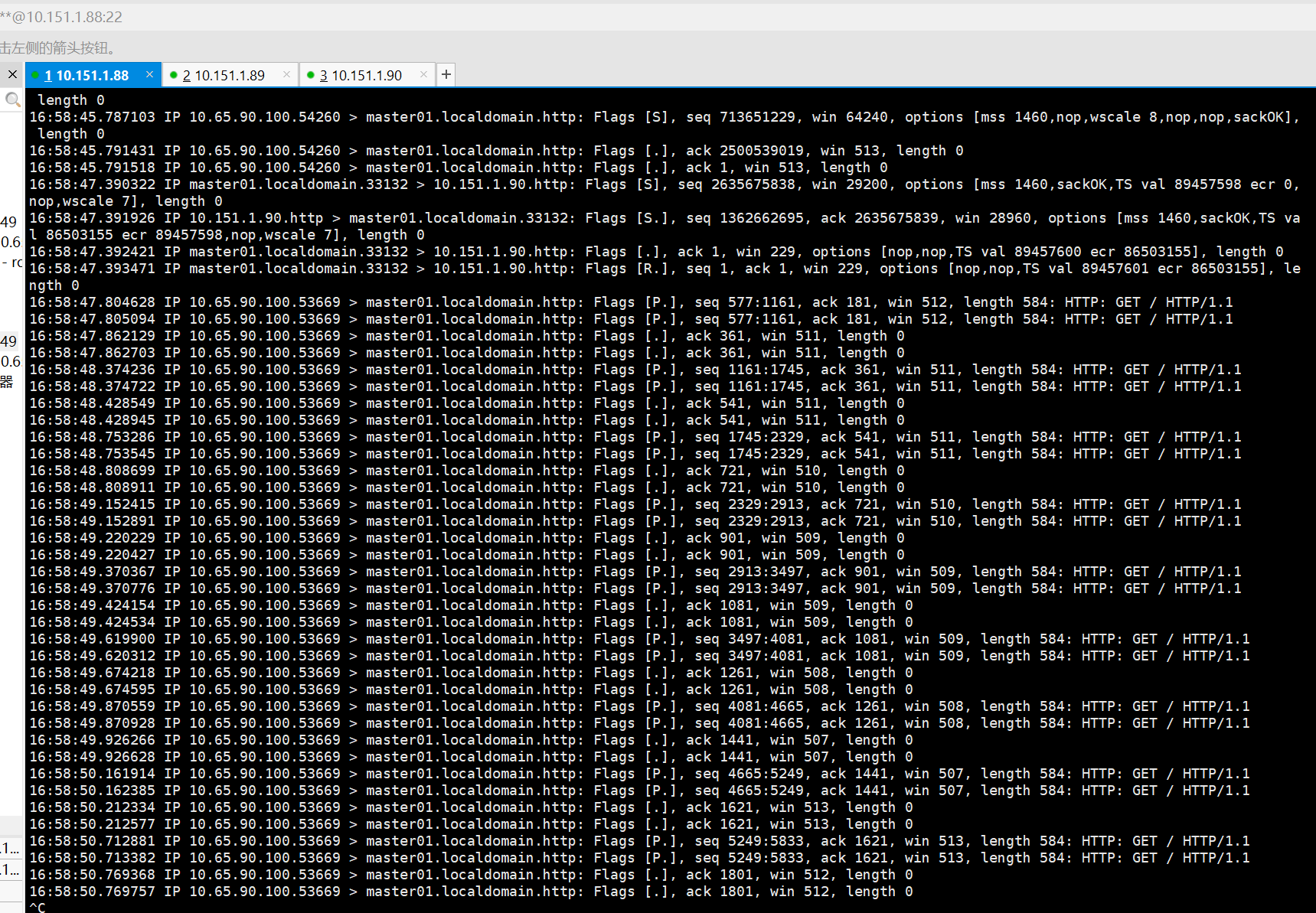Click the line timestamped 16:58:47.804628
Viewport: 1316px width, 913px height.
(631, 302)
